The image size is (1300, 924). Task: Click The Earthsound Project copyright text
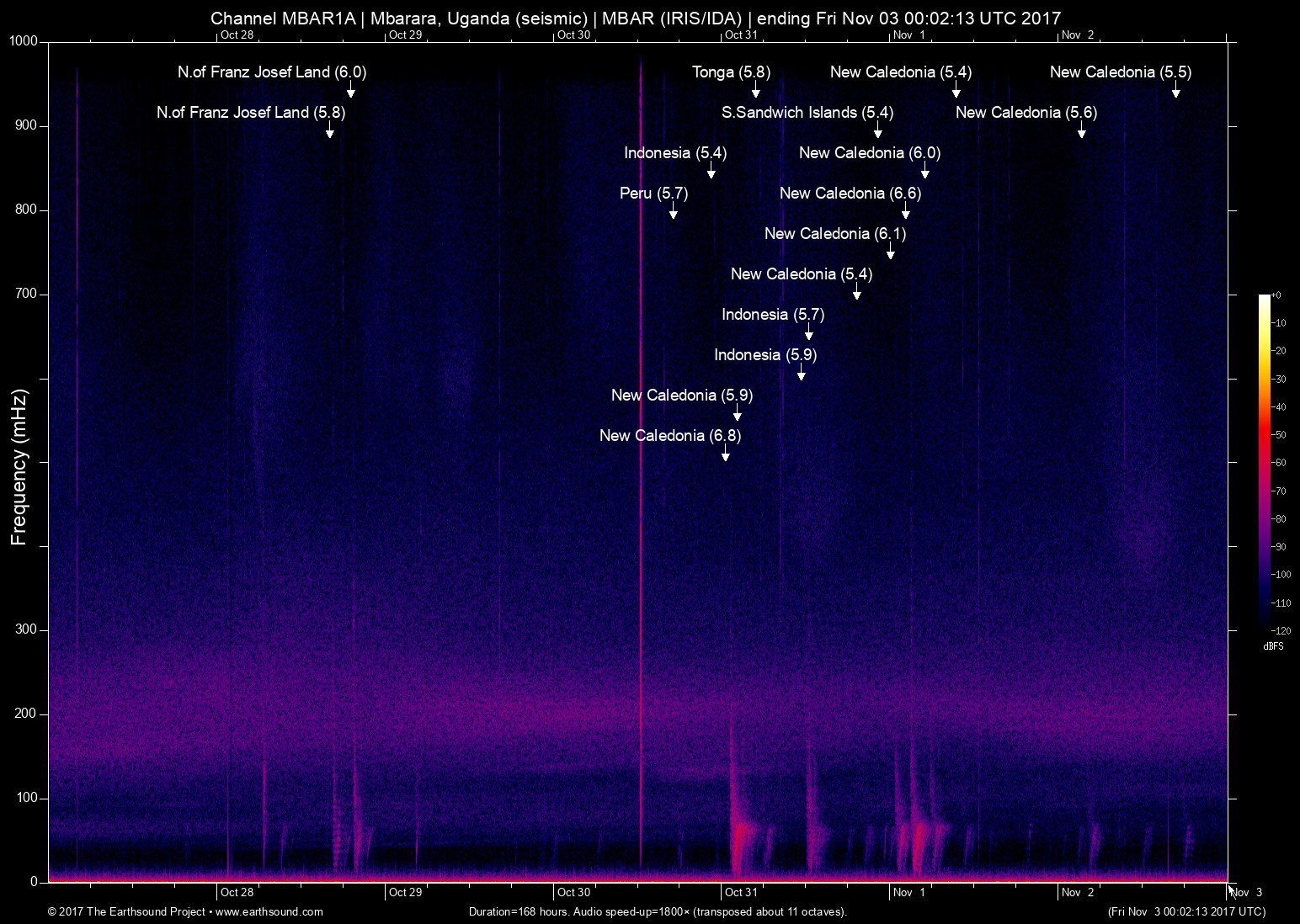(x=126, y=911)
